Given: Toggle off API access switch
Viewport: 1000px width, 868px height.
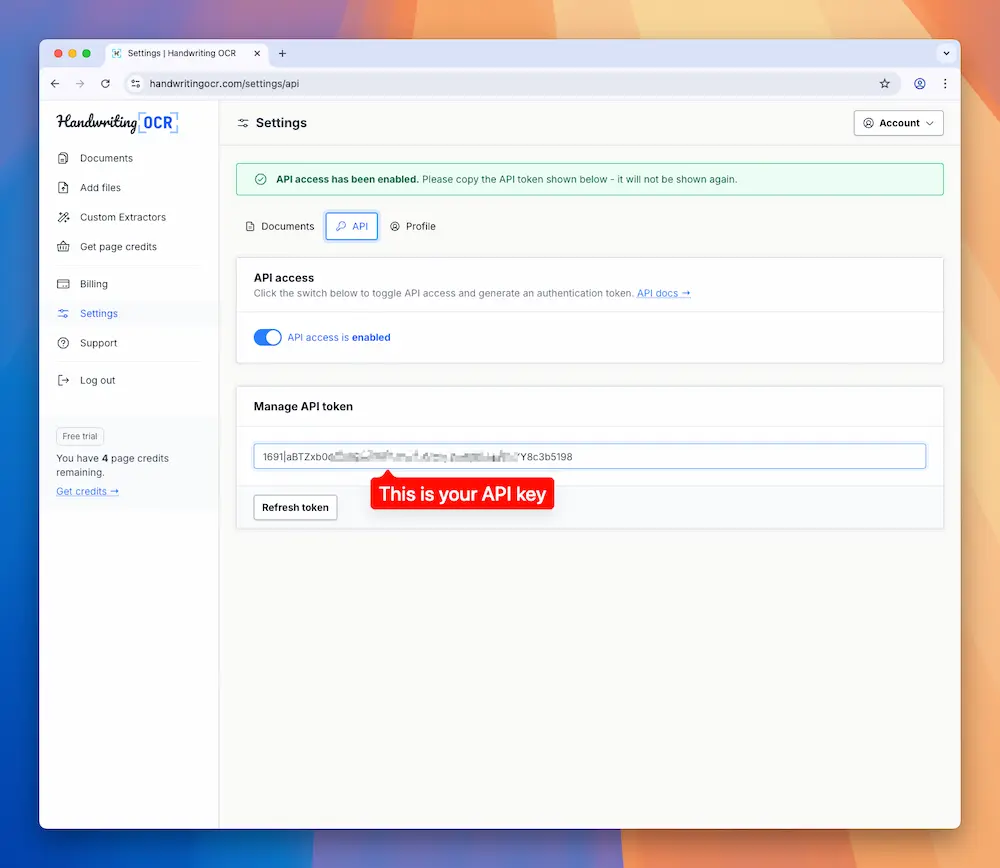Looking at the screenshot, I should [x=267, y=337].
